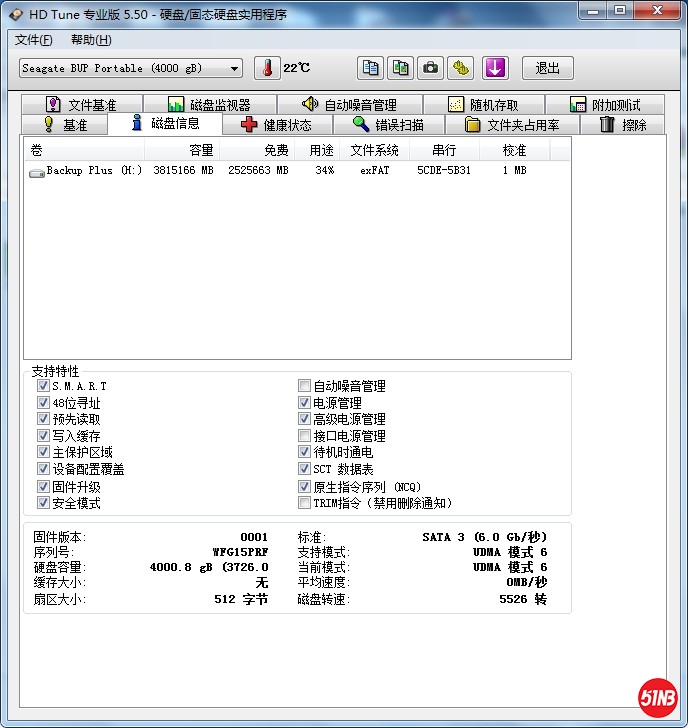688x728 pixels.
Task: Click the thermometer temperature icon
Action: click(267, 68)
